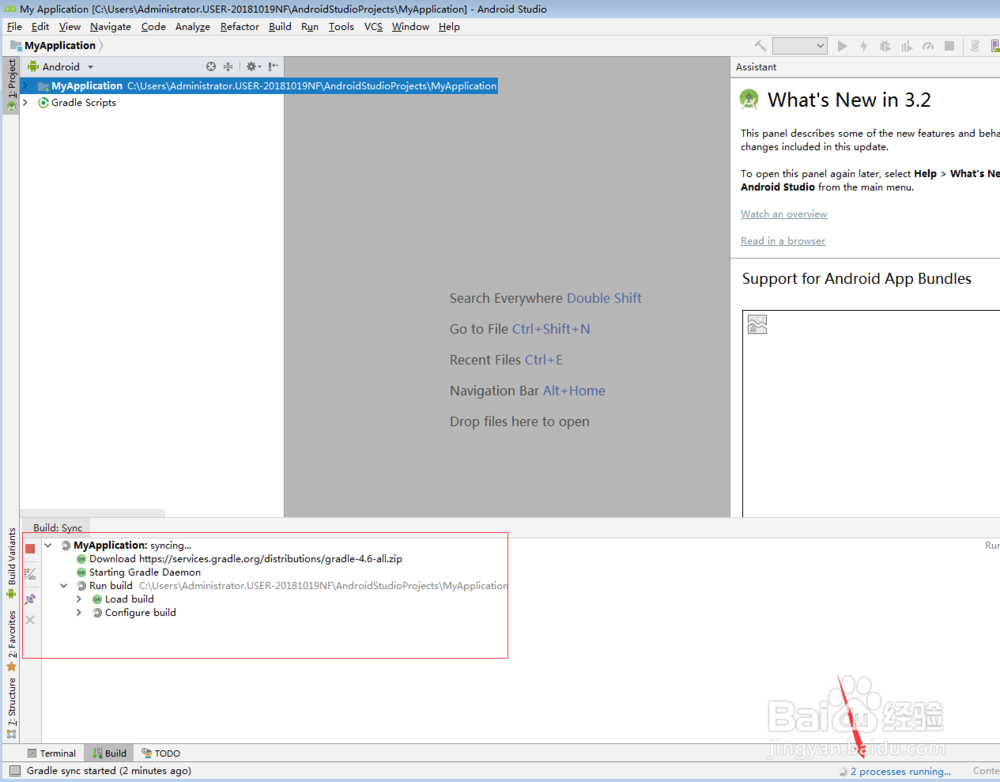This screenshot has width=1000, height=782.
Task: Expand the Configure build node
Action: click(x=79, y=612)
